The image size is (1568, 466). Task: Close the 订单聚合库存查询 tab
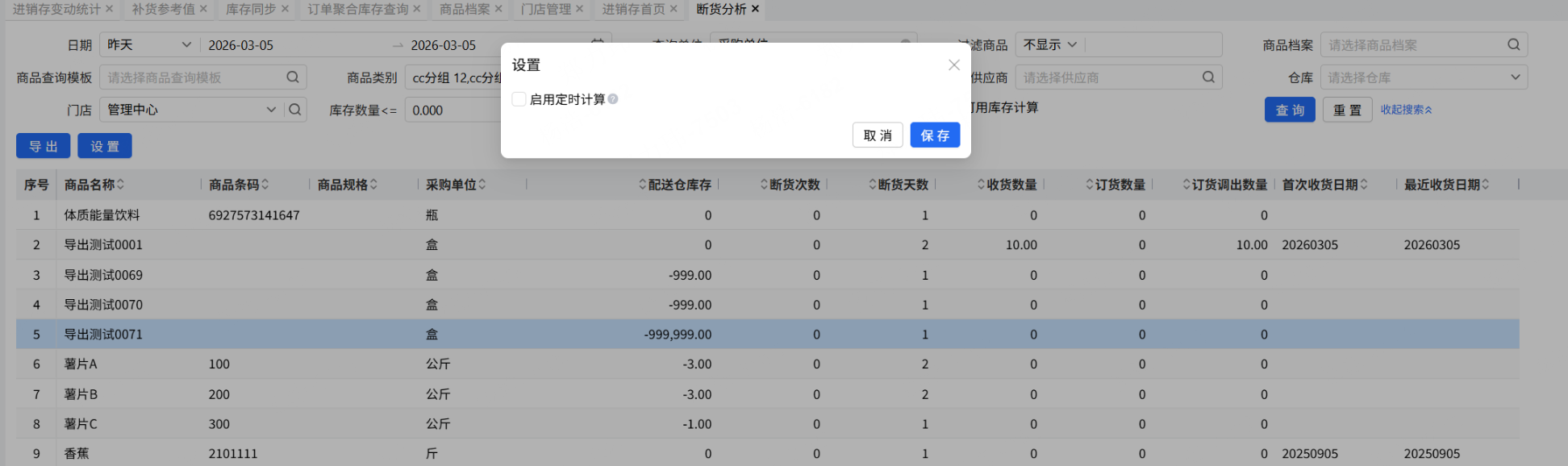[x=417, y=9]
